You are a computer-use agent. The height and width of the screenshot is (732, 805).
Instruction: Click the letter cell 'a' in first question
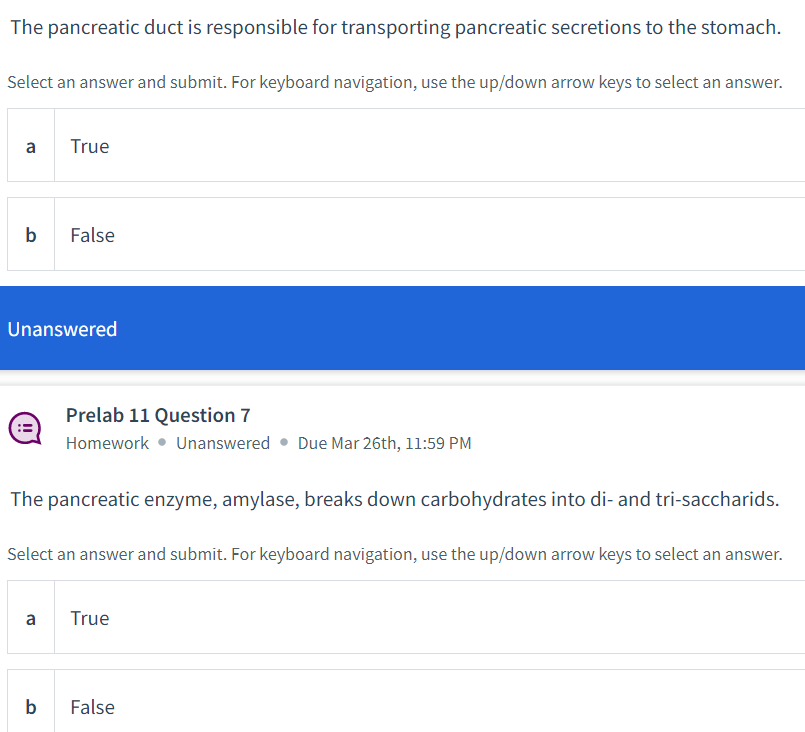pos(30,145)
